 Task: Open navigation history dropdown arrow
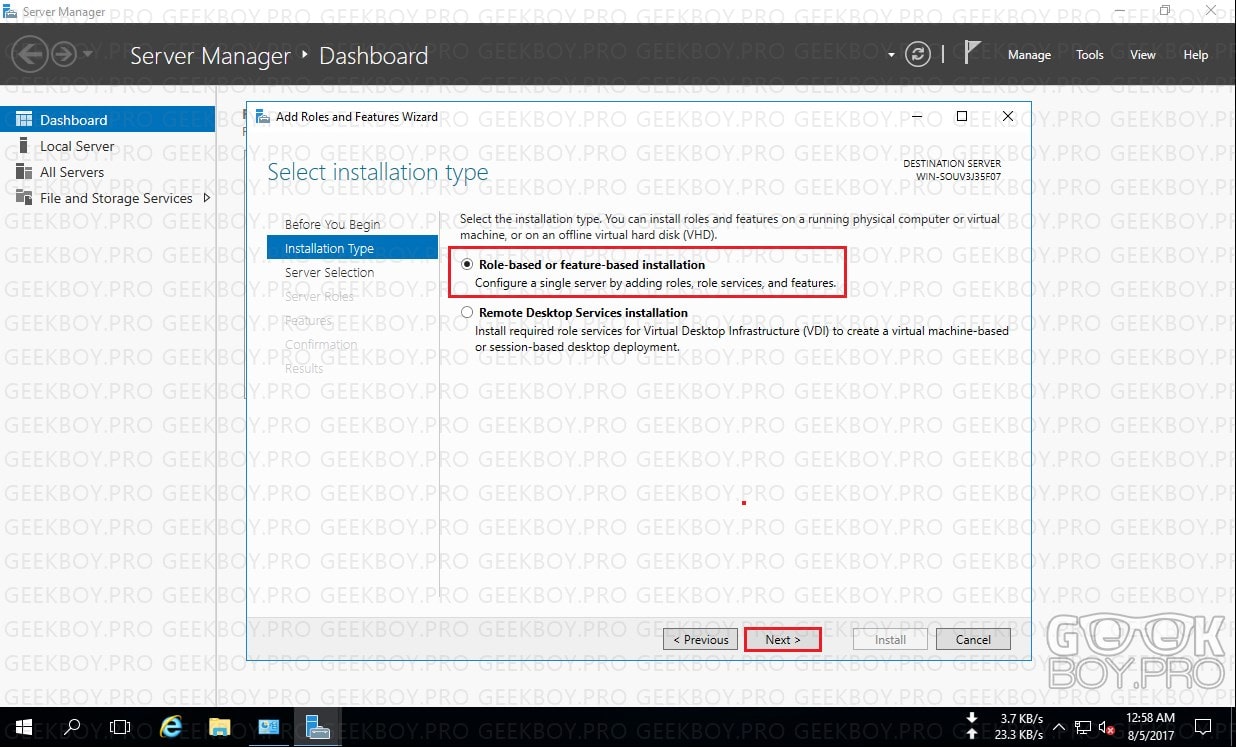(x=88, y=54)
